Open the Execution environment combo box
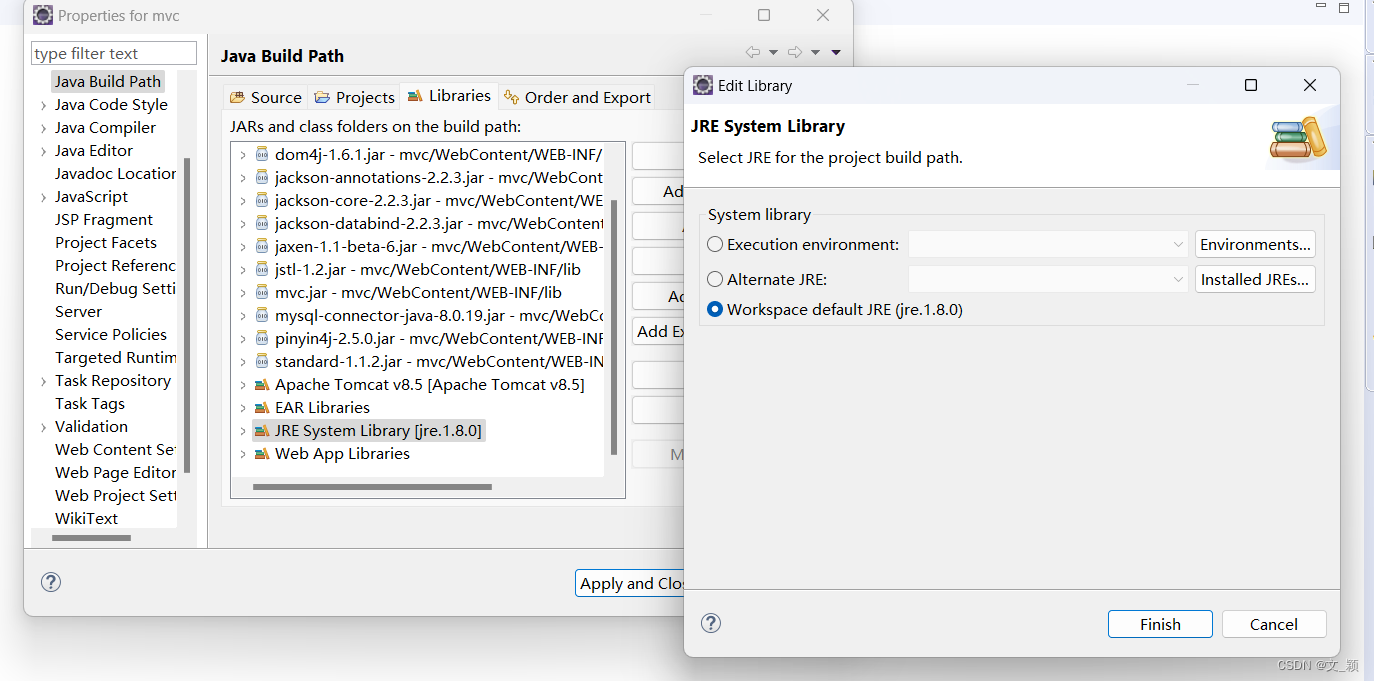Screen dimensions: 1374x681 [x=1048, y=244]
